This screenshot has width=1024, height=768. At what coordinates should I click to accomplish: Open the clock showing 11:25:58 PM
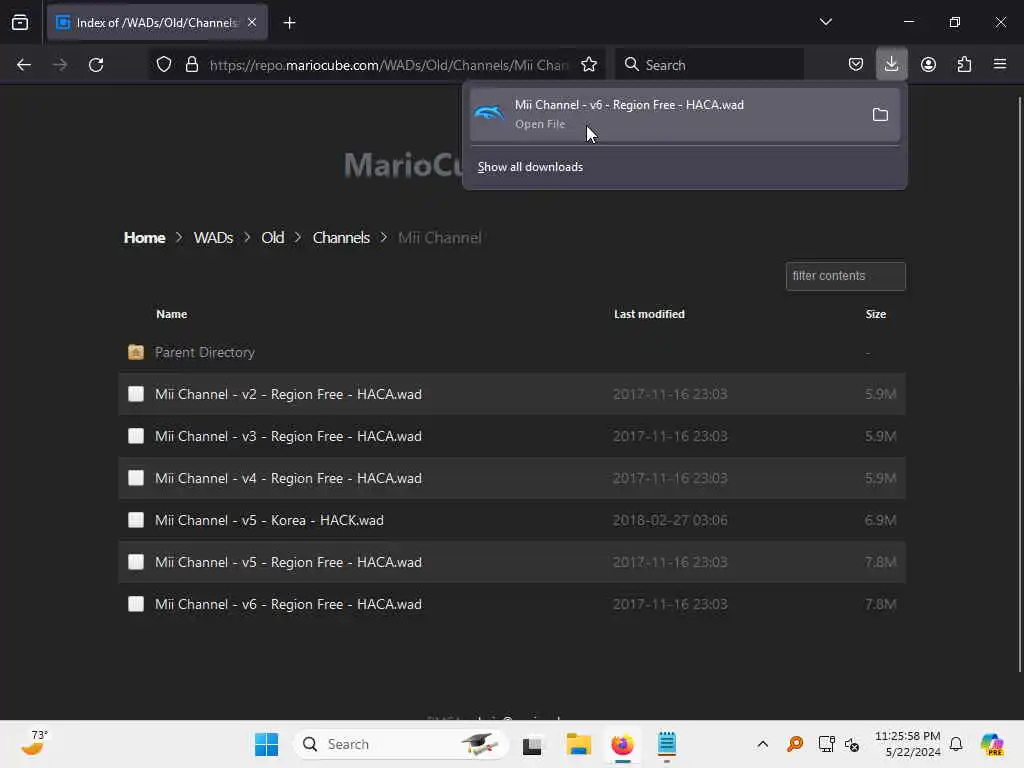(x=908, y=744)
